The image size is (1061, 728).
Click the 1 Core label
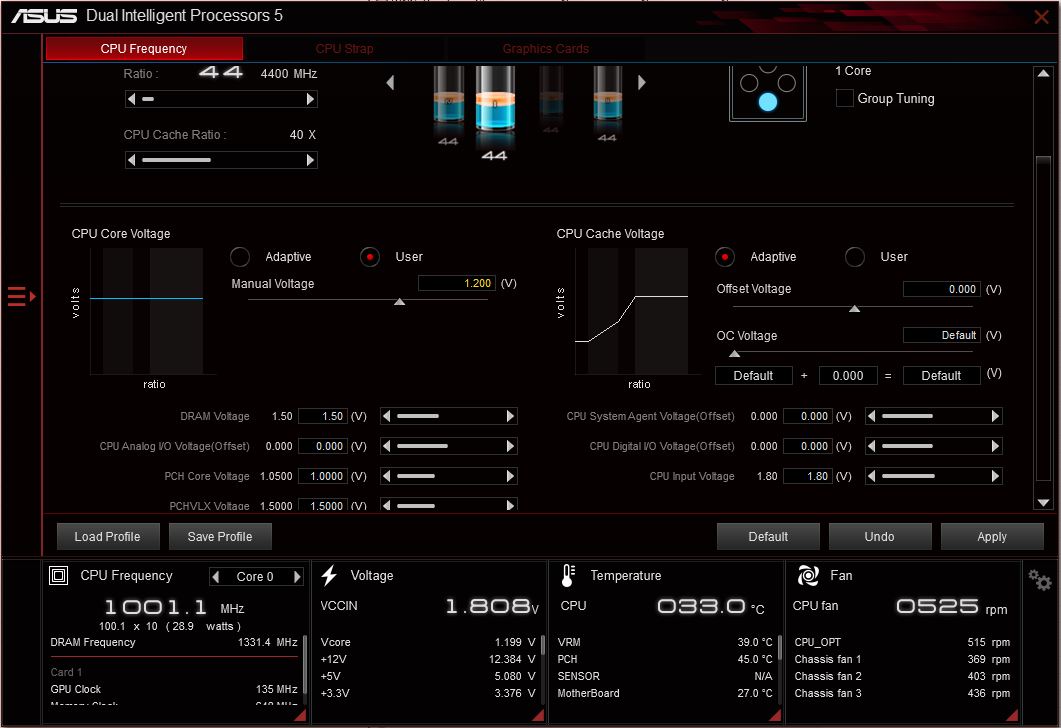tap(853, 71)
